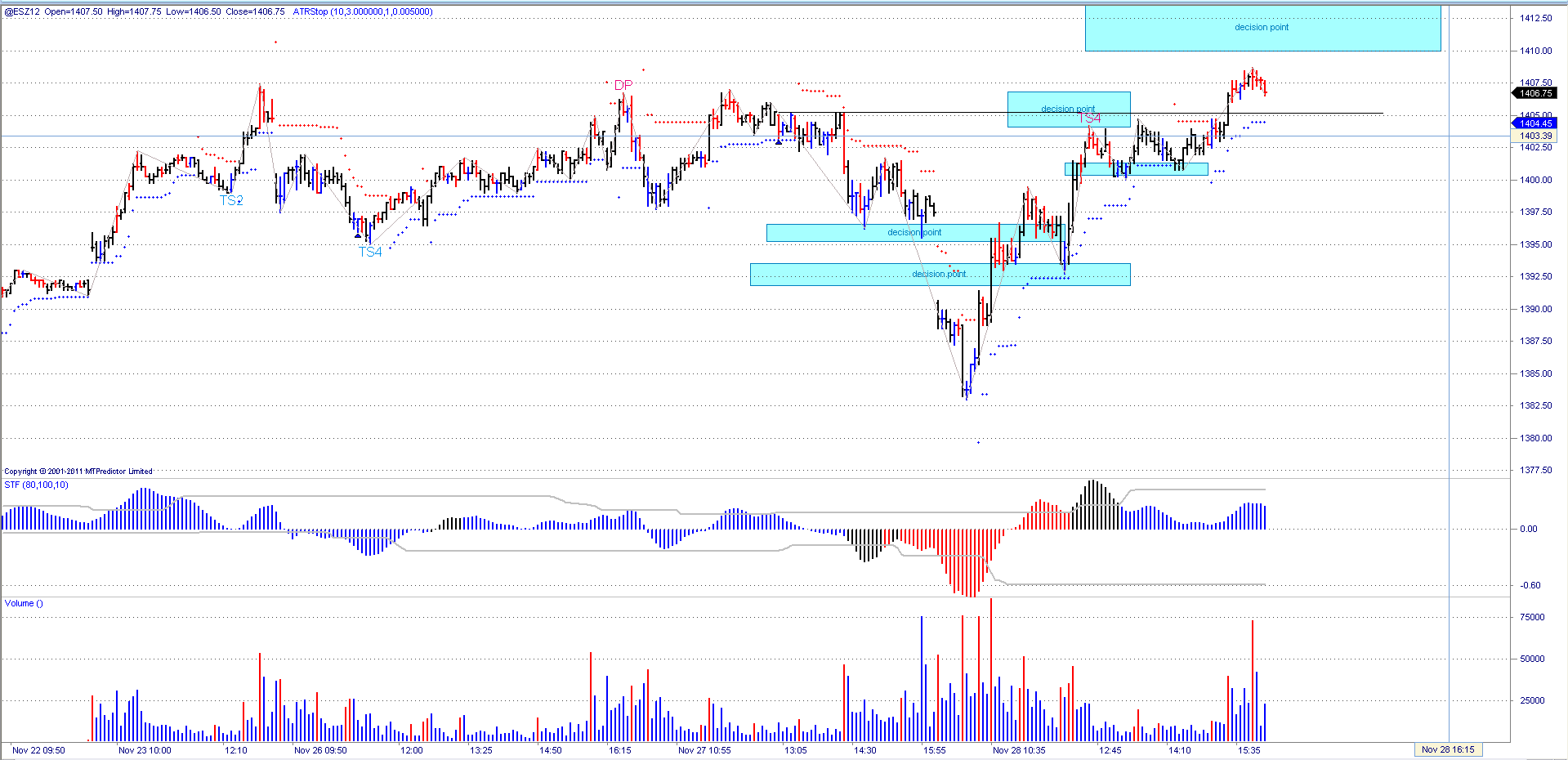This screenshot has height=760, width=1568.
Task: Click the blue price tag 1404.45
Action: pos(1536,123)
